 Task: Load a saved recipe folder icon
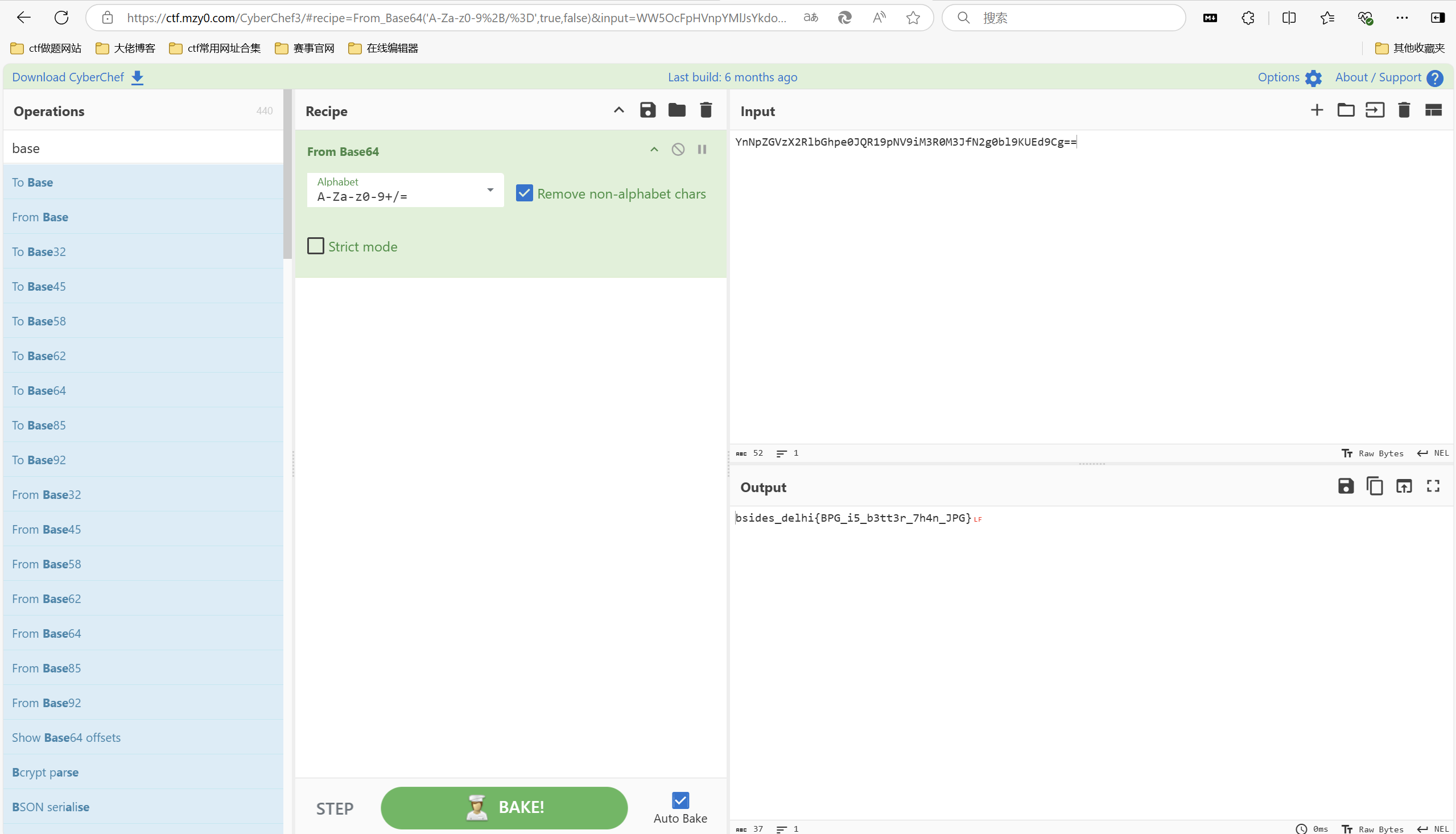click(x=677, y=110)
